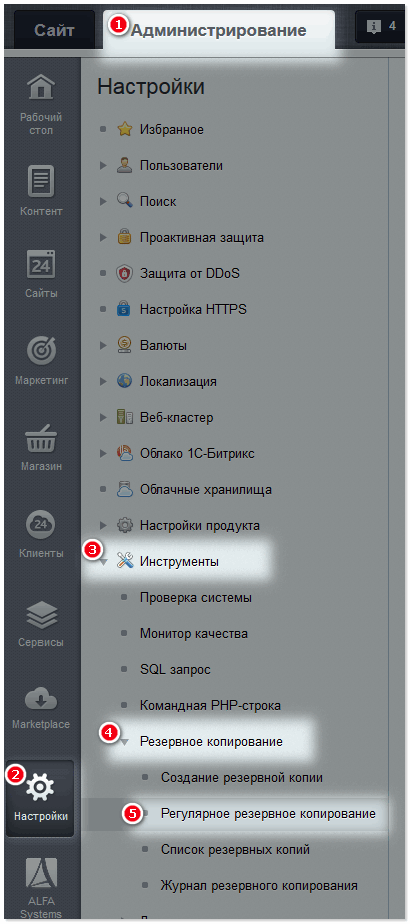Click the Поиск magnifier icon
Viewport: 410px width, 924px height.
(x=124, y=202)
